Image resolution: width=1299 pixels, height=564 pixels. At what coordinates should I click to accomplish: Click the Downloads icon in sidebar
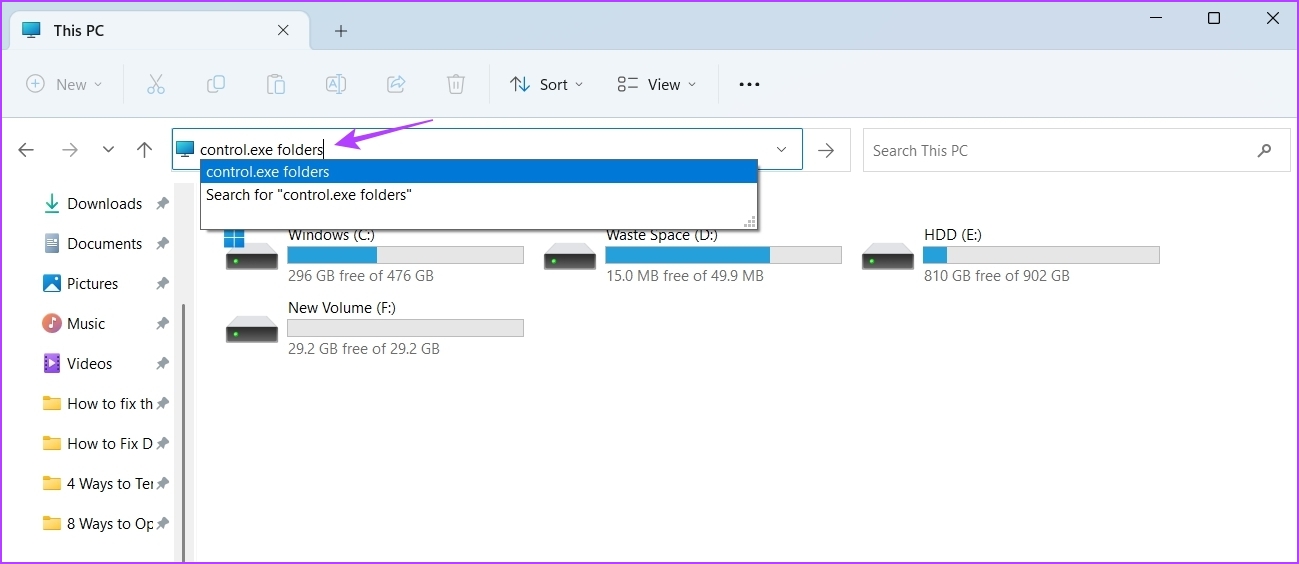pos(52,204)
